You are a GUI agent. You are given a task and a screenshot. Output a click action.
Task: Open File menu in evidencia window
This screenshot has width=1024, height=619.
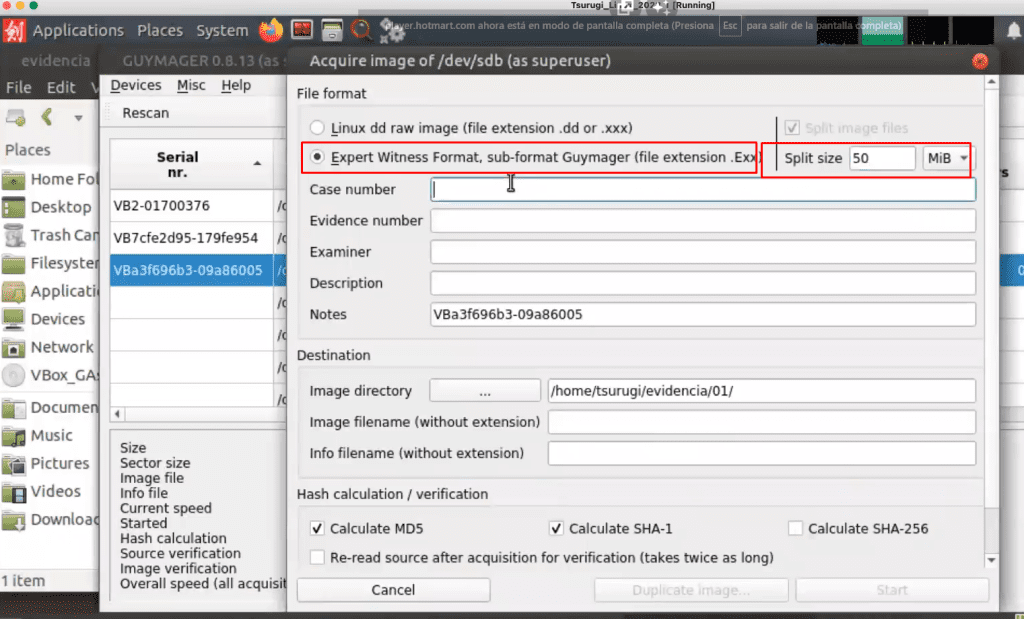[x=18, y=87]
